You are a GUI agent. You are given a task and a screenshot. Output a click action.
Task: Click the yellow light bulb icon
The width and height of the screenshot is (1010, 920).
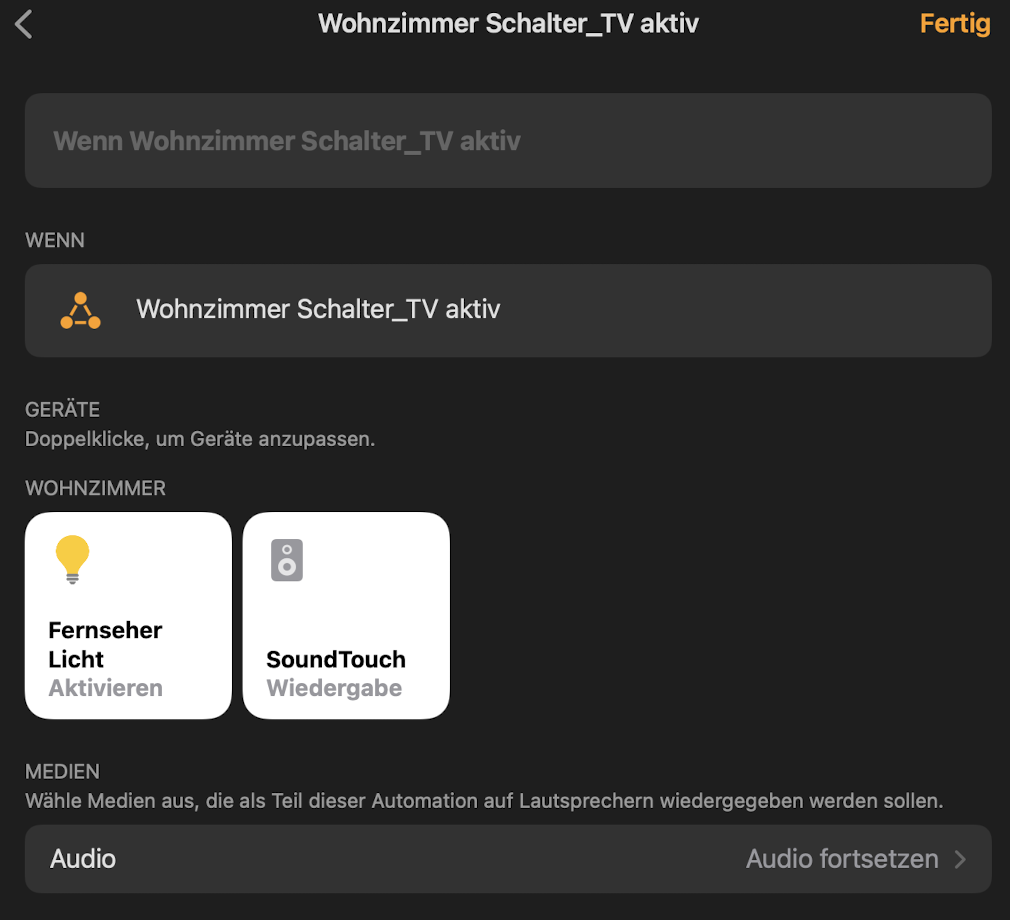click(72, 559)
